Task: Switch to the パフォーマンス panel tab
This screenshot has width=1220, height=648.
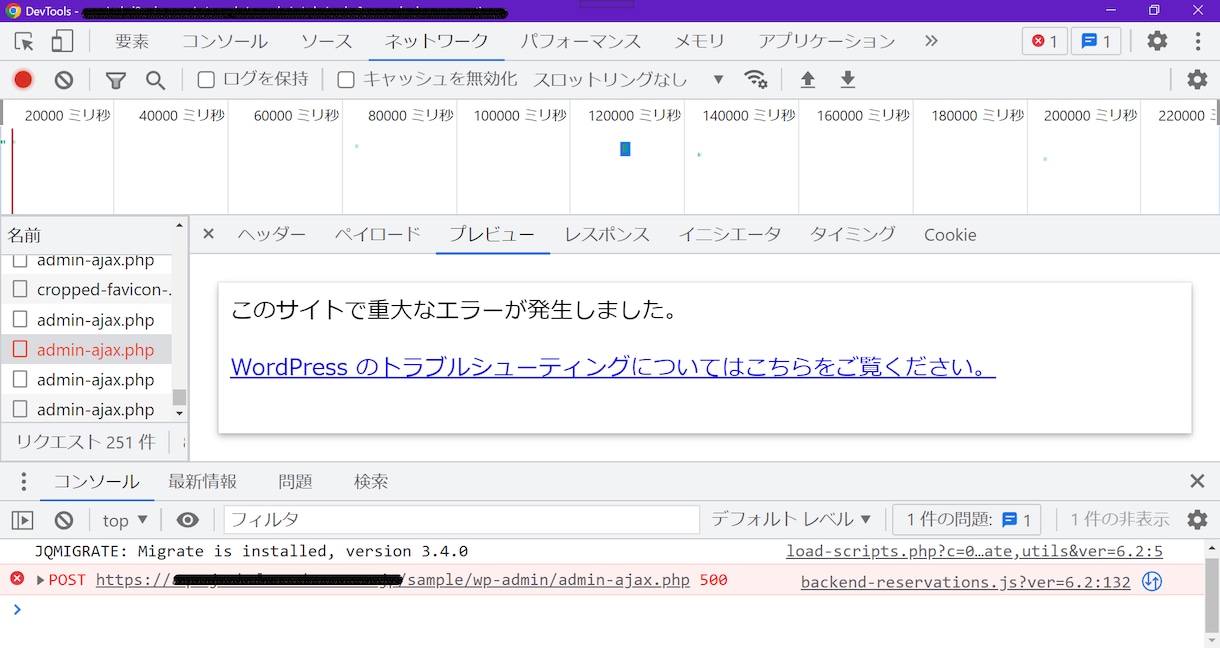Action: (x=581, y=41)
